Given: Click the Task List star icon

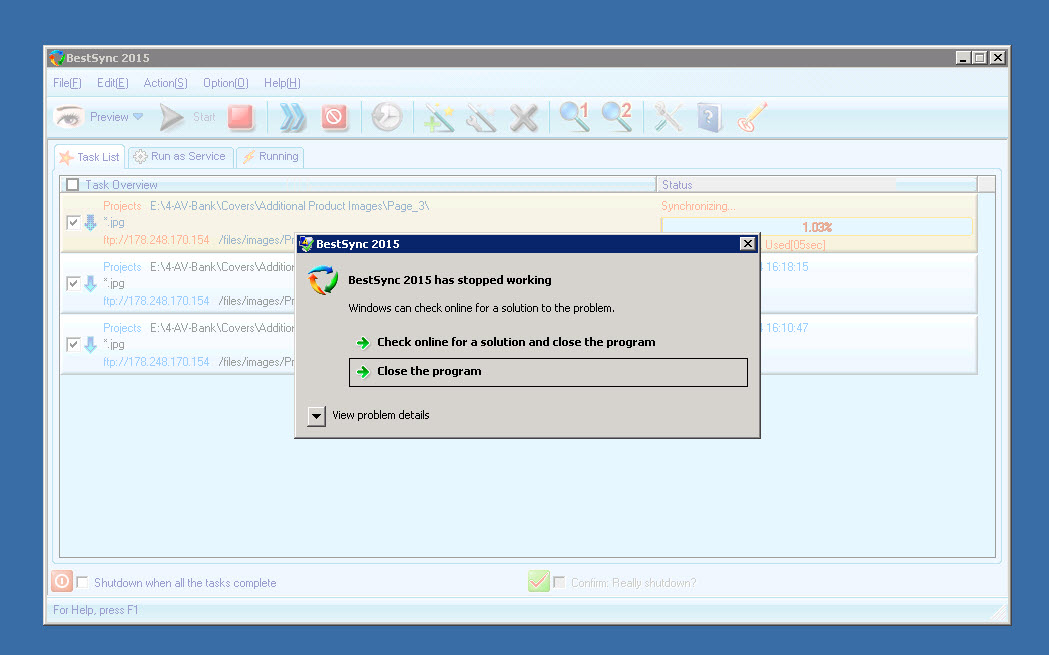Looking at the screenshot, I should [x=66, y=158].
